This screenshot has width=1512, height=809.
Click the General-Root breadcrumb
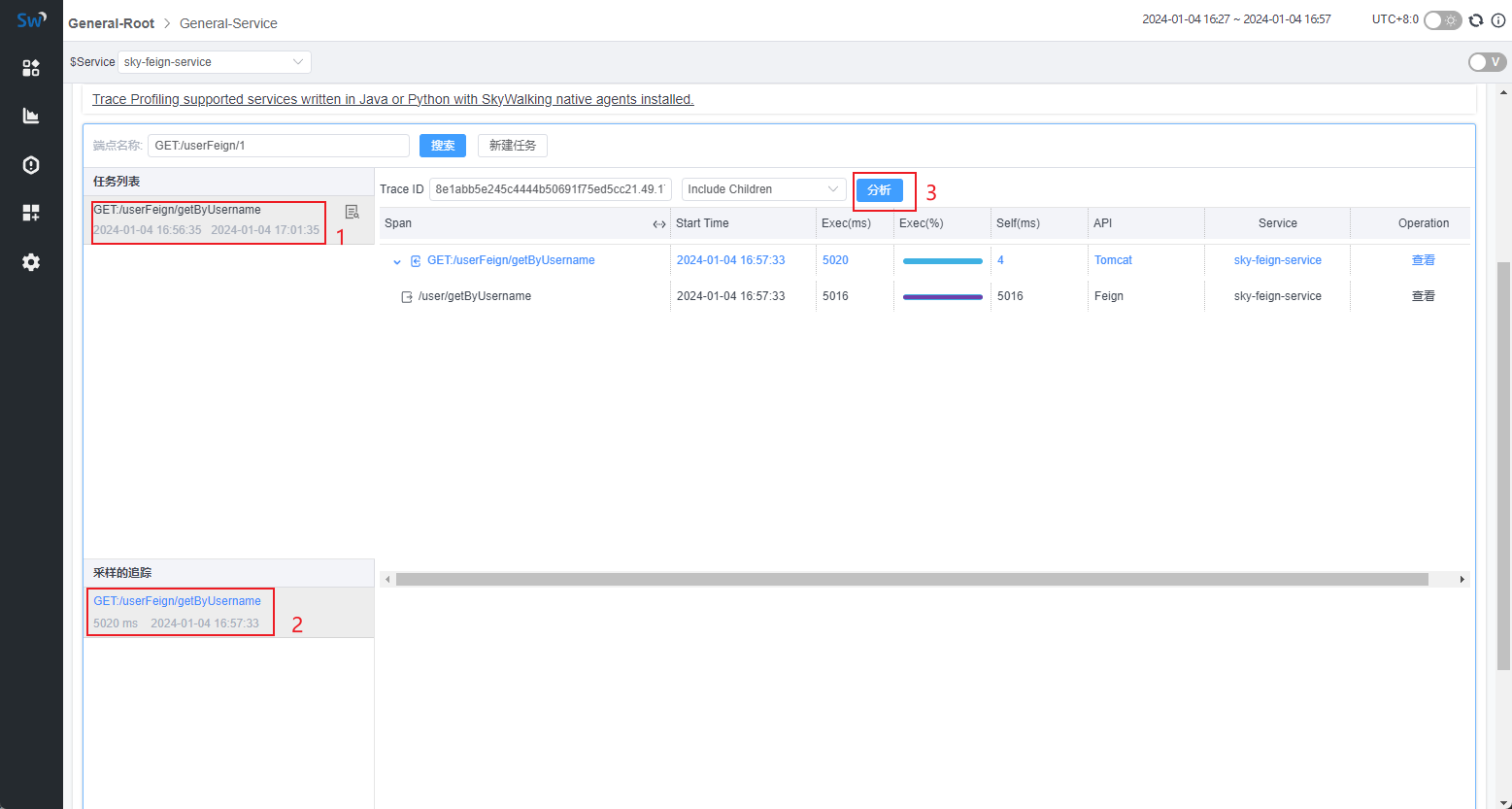point(111,23)
